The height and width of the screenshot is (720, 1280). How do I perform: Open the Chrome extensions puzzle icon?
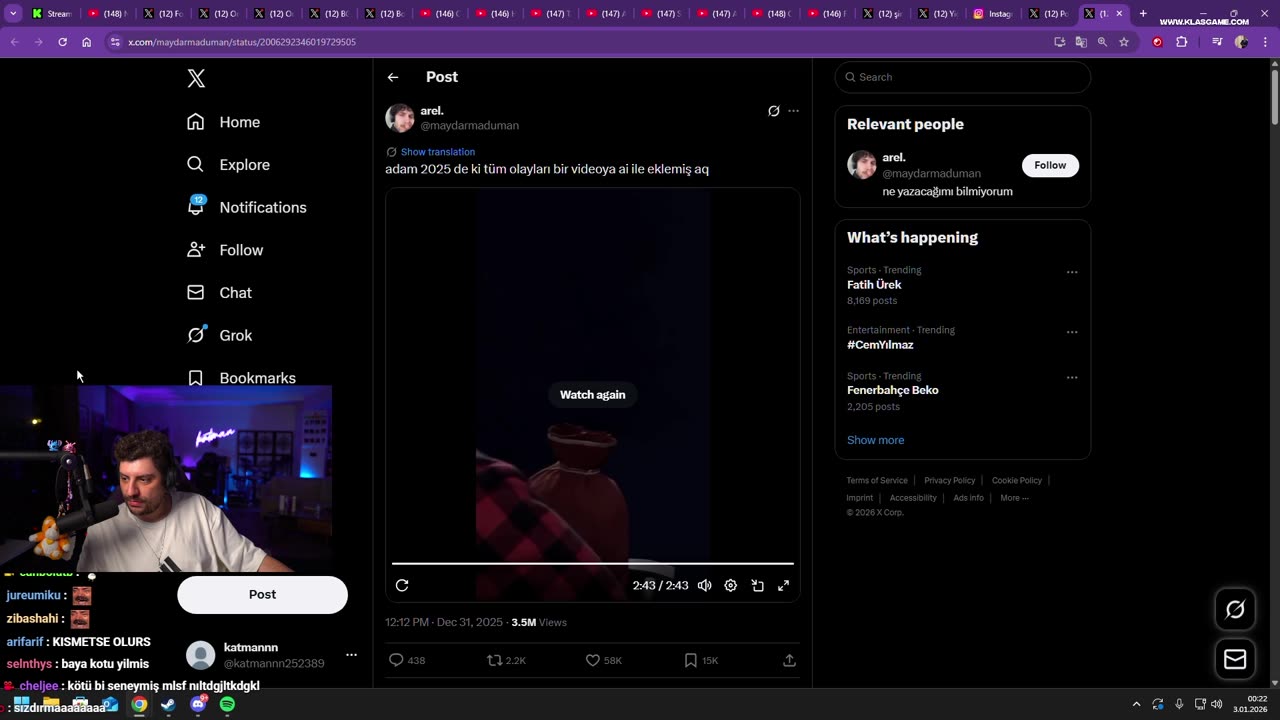click(1181, 42)
